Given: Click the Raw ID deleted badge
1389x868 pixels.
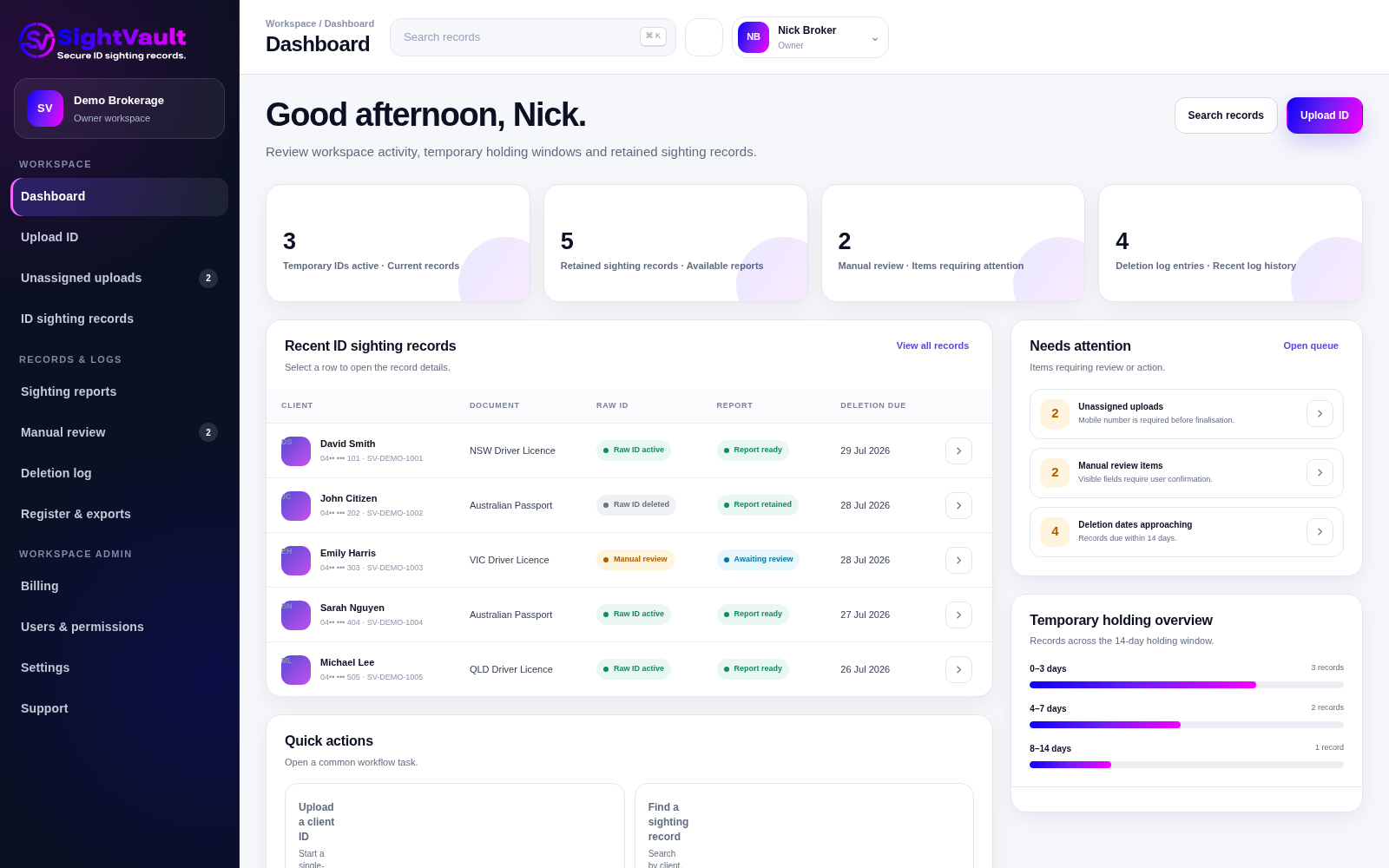Looking at the screenshot, I should (x=636, y=505).
